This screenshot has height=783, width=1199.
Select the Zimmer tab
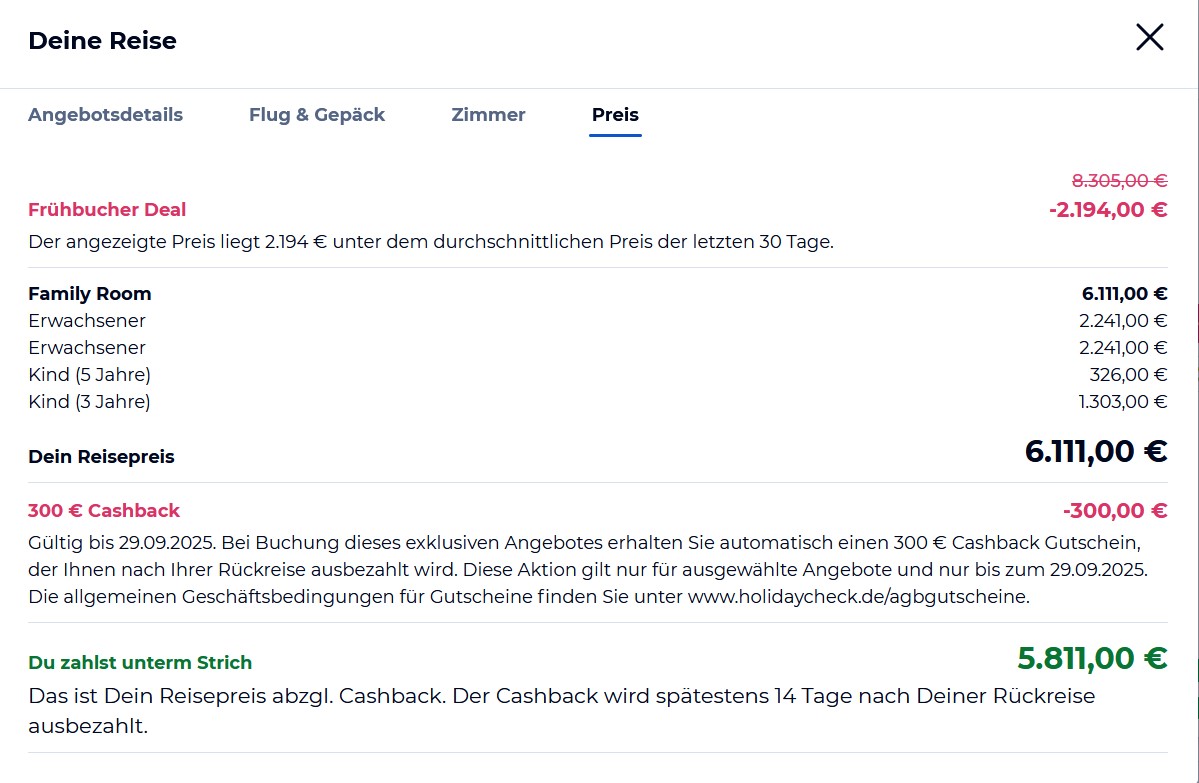488,115
